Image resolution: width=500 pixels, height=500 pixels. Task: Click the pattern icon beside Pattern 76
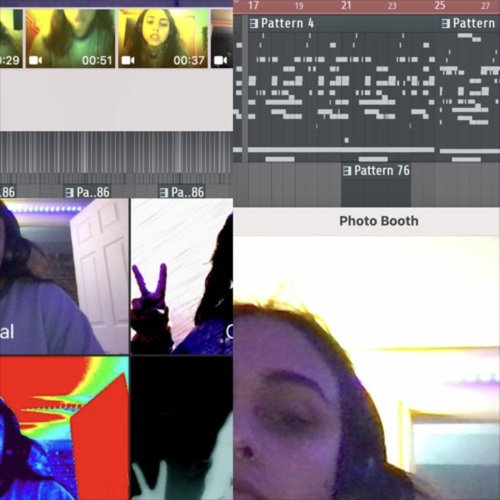(x=347, y=171)
